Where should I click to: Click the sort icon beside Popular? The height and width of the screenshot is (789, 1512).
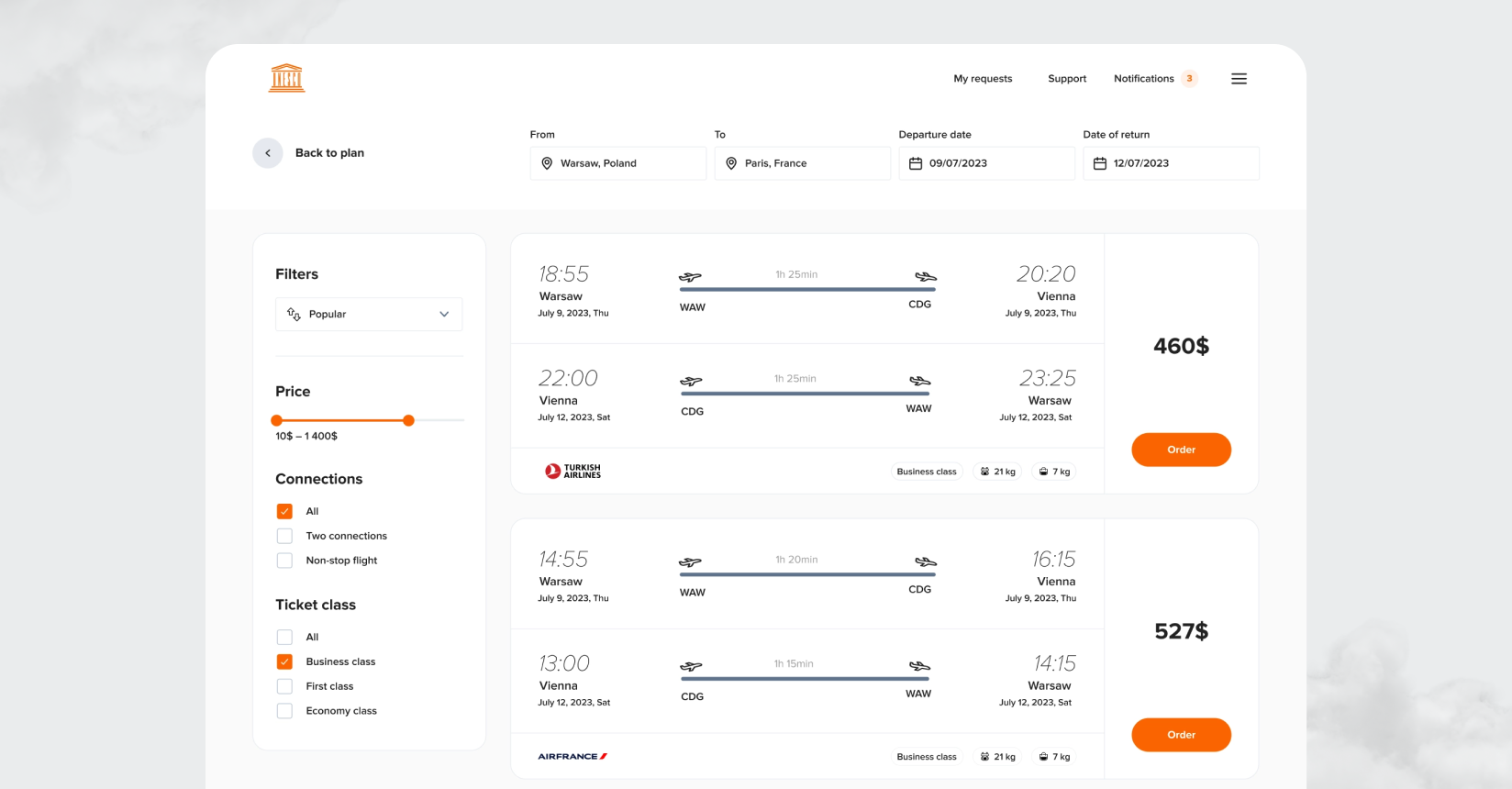point(294,314)
